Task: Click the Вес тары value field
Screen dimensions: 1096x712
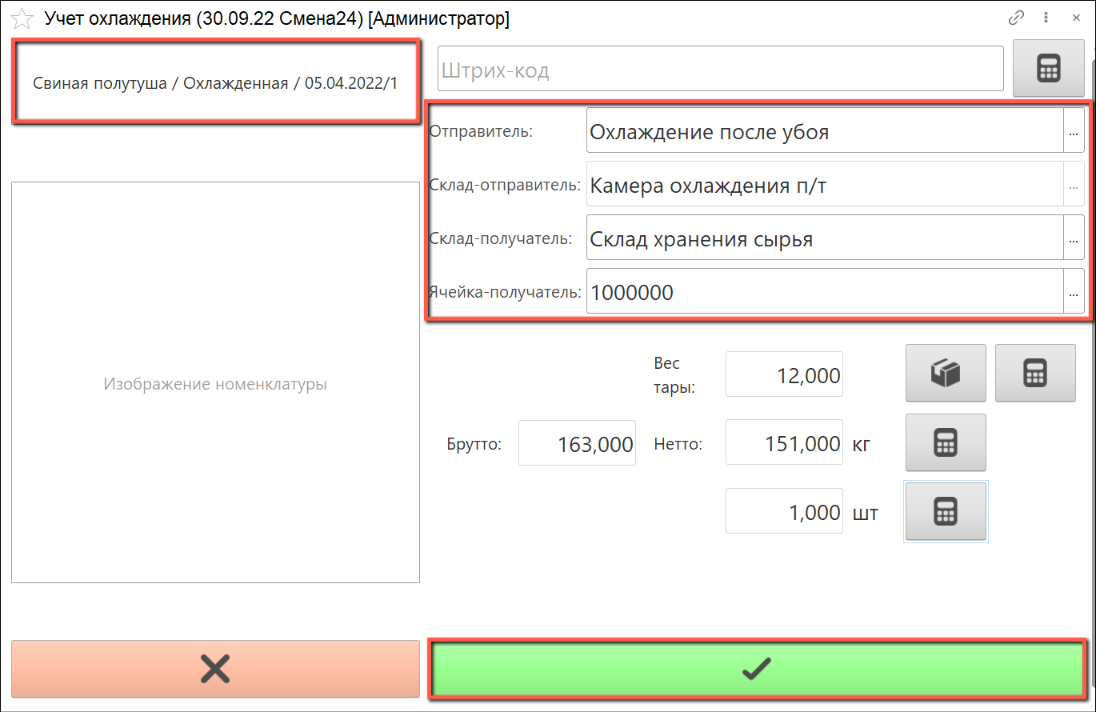Action: click(784, 375)
